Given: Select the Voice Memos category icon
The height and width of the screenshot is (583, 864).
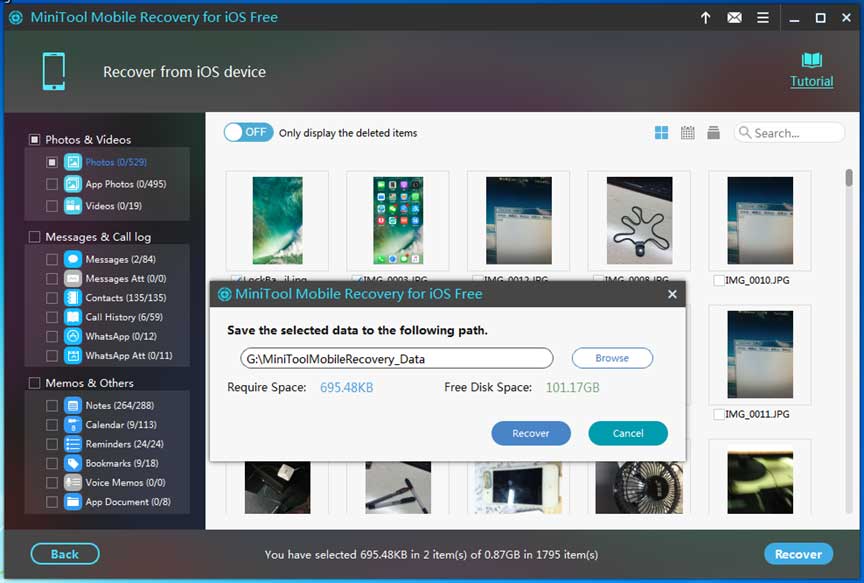Looking at the screenshot, I should (73, 482).
